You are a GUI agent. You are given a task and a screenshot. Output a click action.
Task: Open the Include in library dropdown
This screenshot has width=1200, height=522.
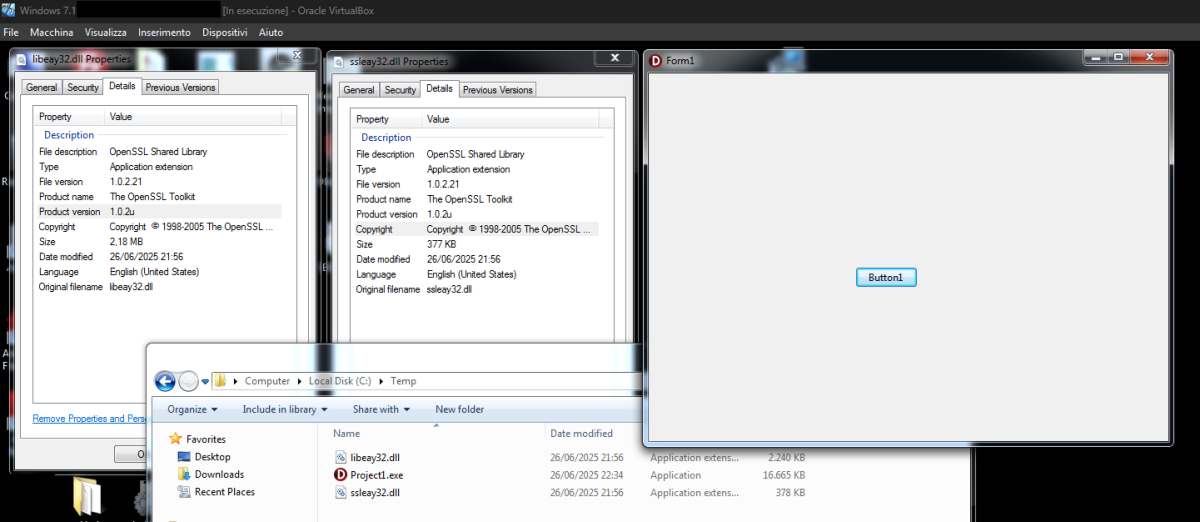[x=285, y=409]
